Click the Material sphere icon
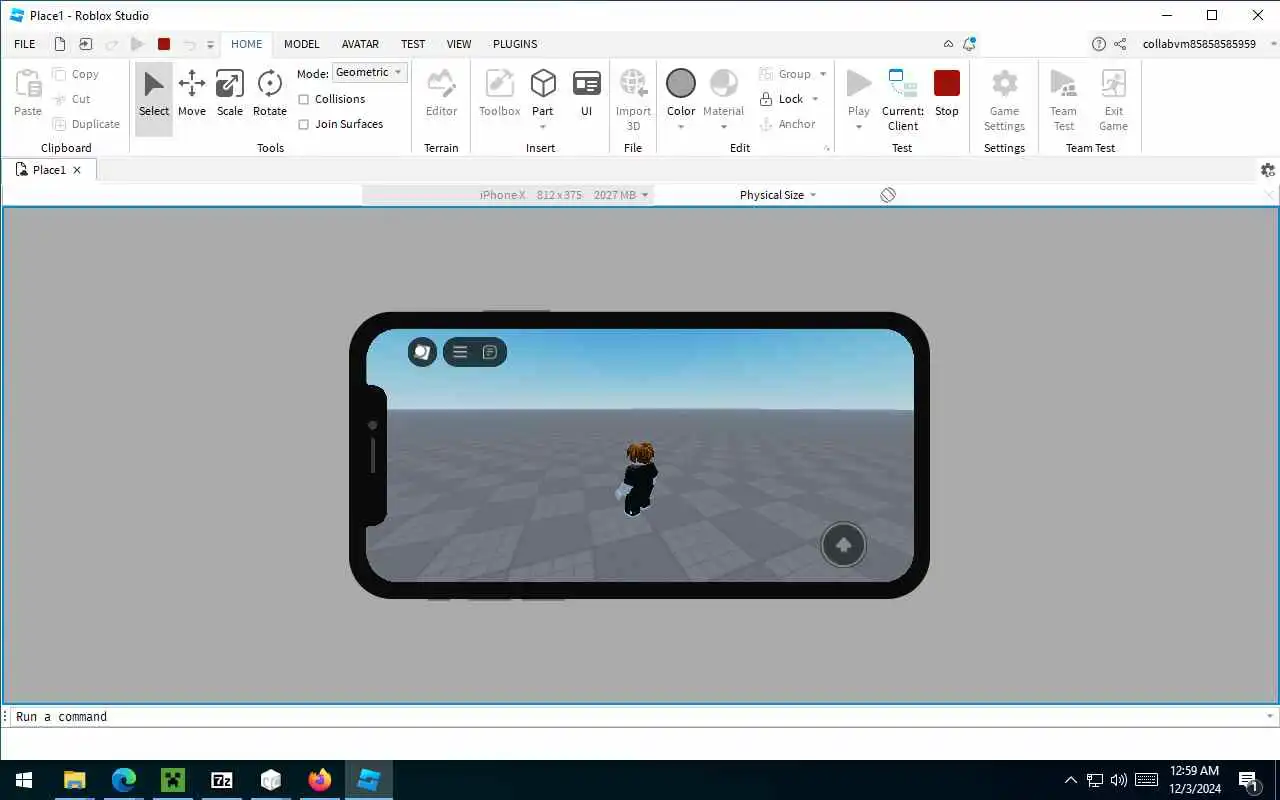The width and height of the screenshot is (1280, 800). pos(724,83)
